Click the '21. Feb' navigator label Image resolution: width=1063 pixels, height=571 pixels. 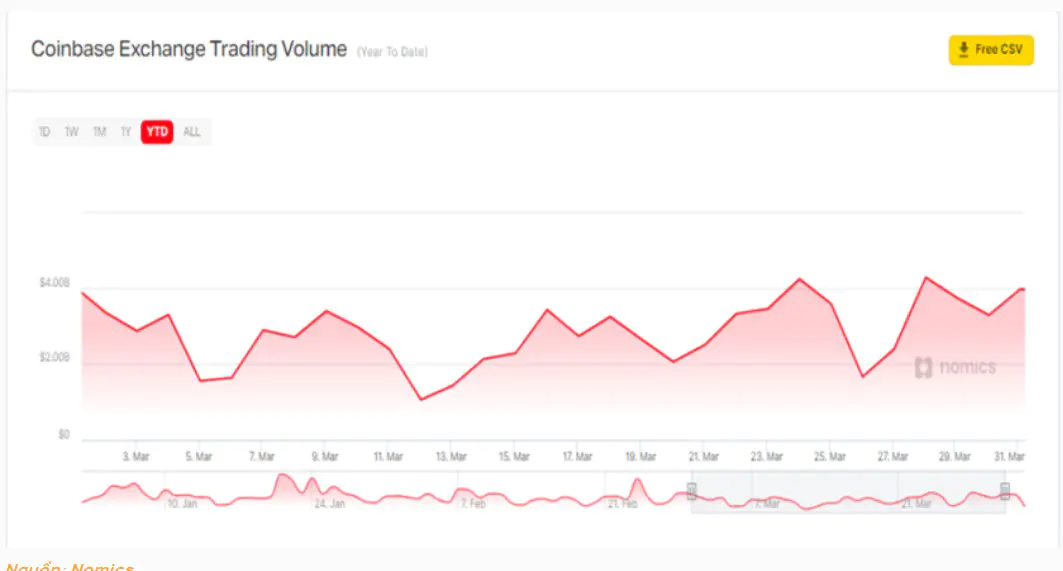point(622,503)
